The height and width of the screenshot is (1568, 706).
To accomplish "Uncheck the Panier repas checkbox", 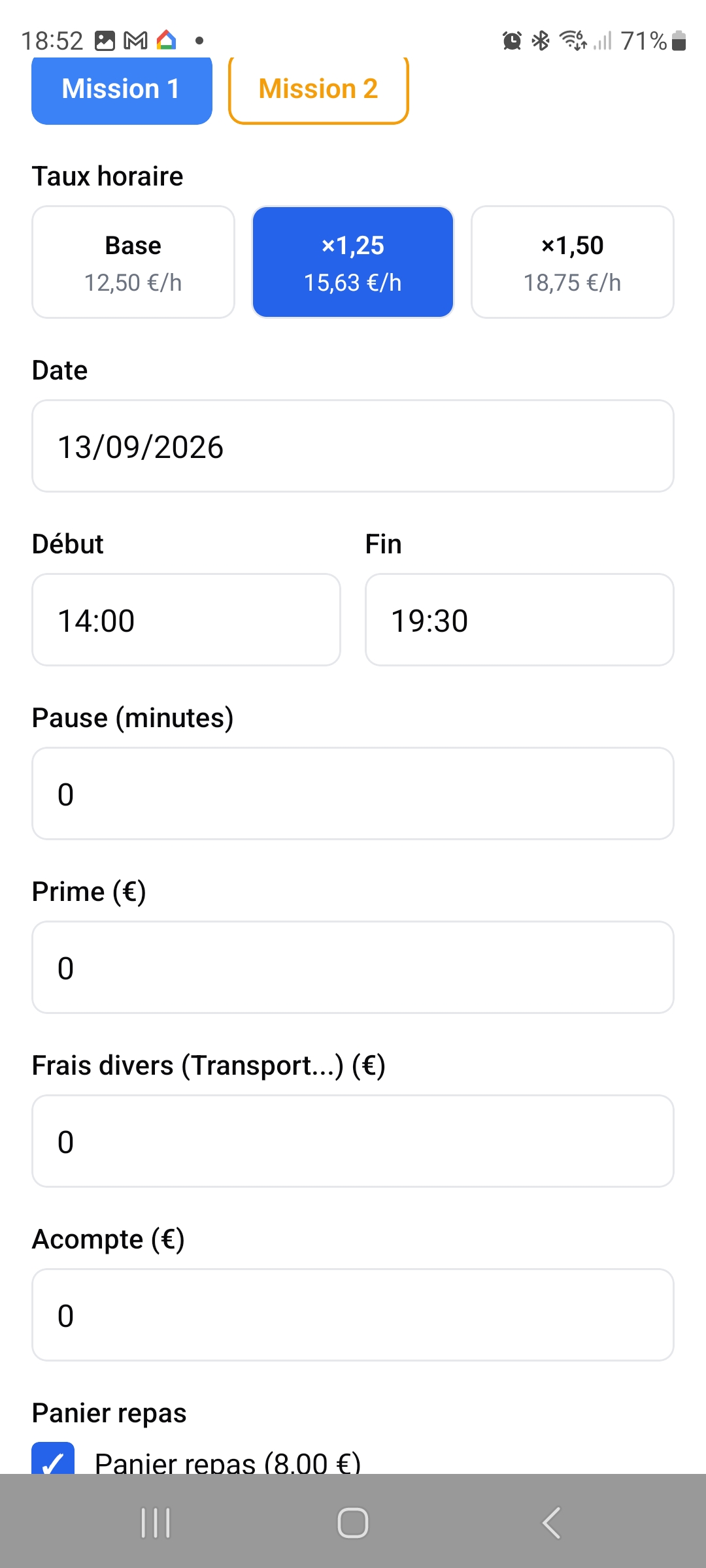I will pyautogui.click(x=53, y=1459).
